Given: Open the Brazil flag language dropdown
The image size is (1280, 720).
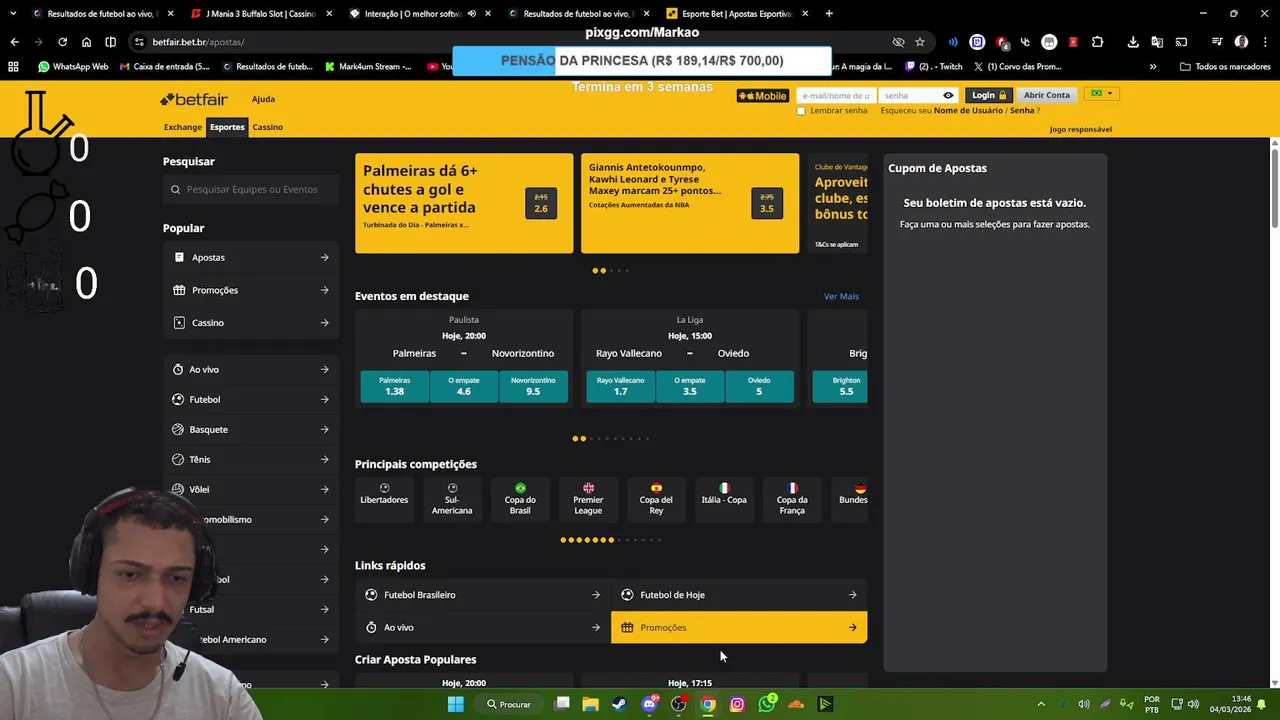Looking at the screenshot, I should click(x=1102, y=94).
